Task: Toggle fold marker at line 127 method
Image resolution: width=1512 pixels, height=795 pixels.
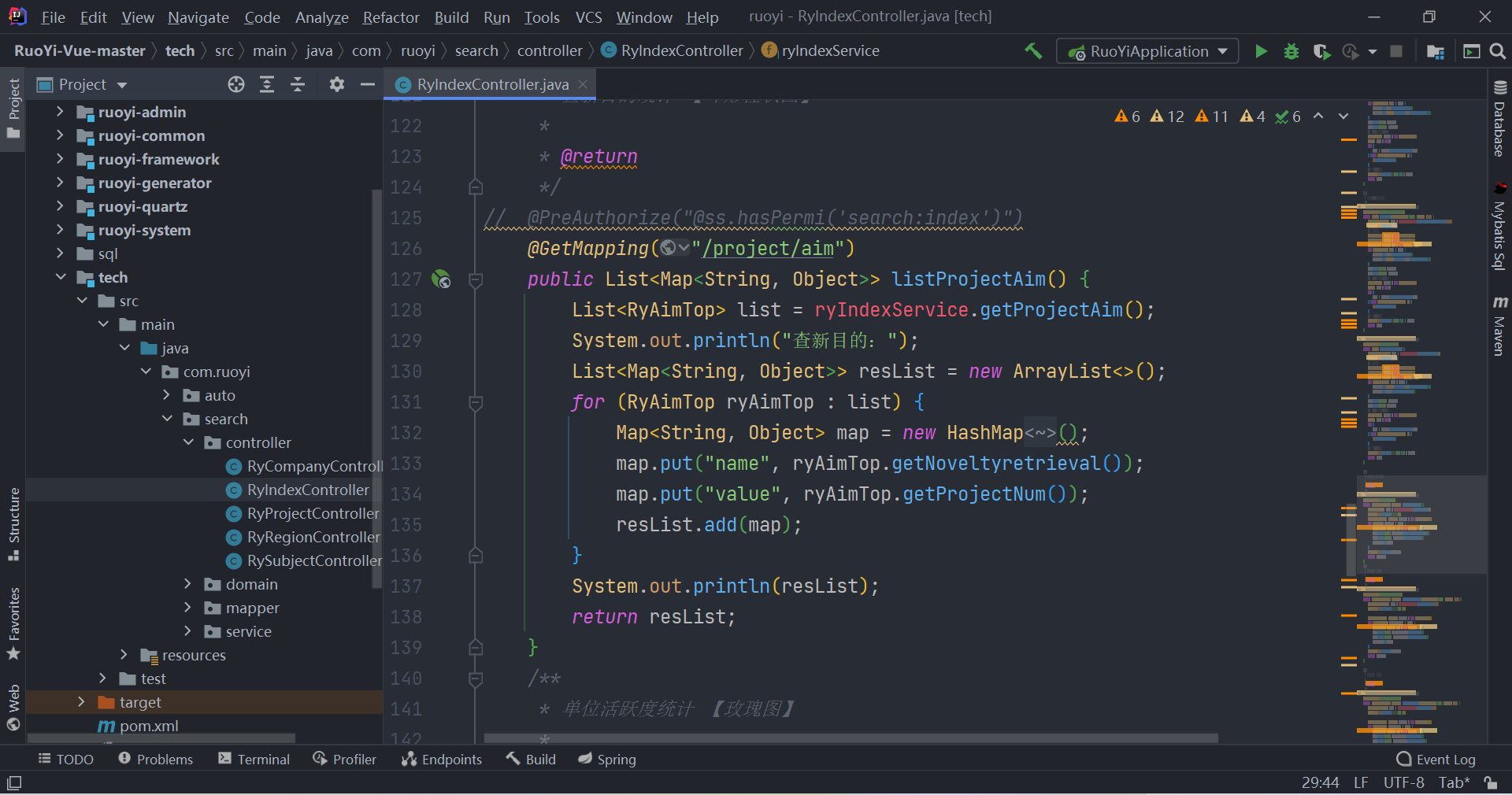Action: pos(475,279)
